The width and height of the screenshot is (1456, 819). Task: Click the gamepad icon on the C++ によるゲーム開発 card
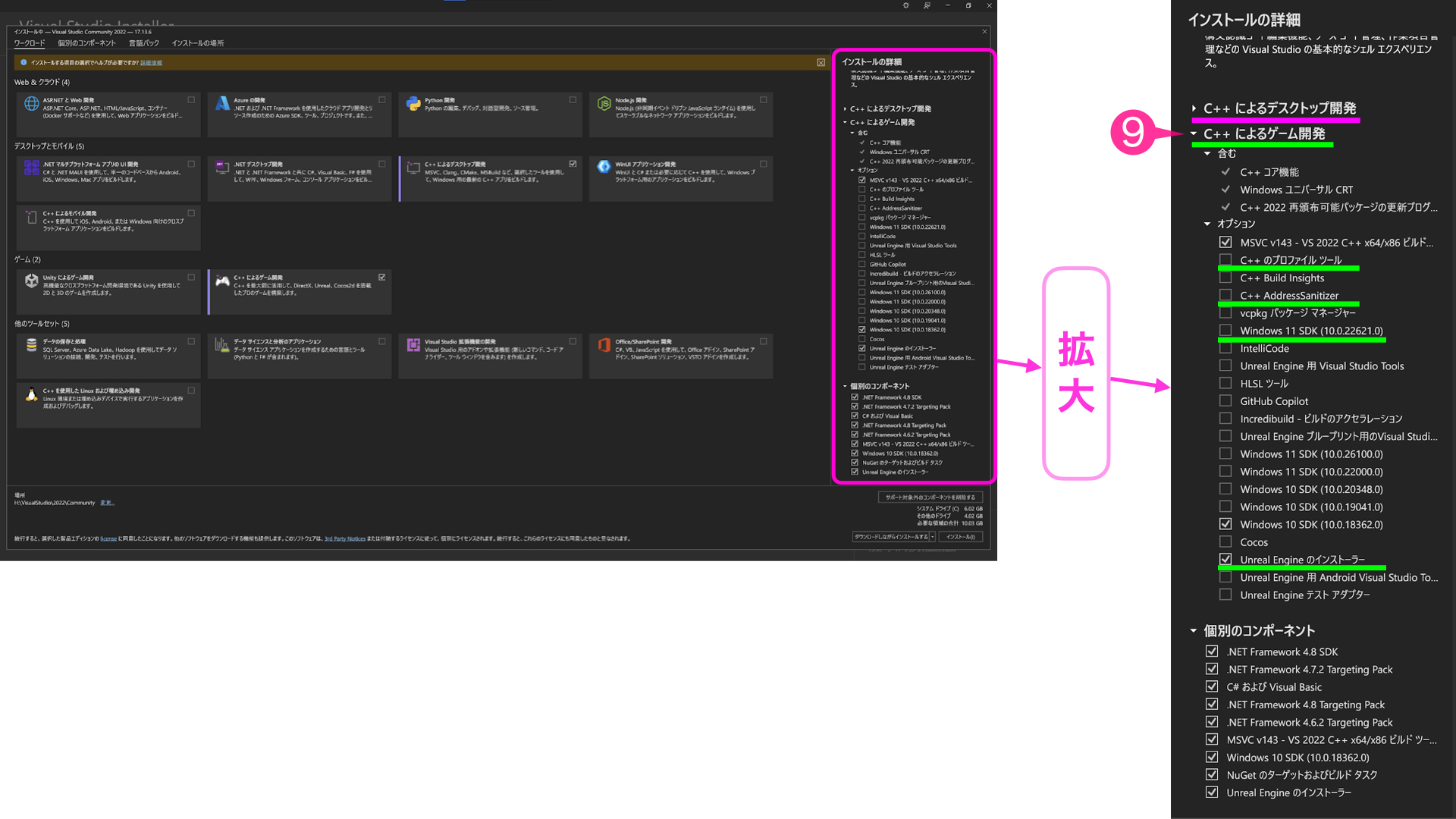point(222,281)
